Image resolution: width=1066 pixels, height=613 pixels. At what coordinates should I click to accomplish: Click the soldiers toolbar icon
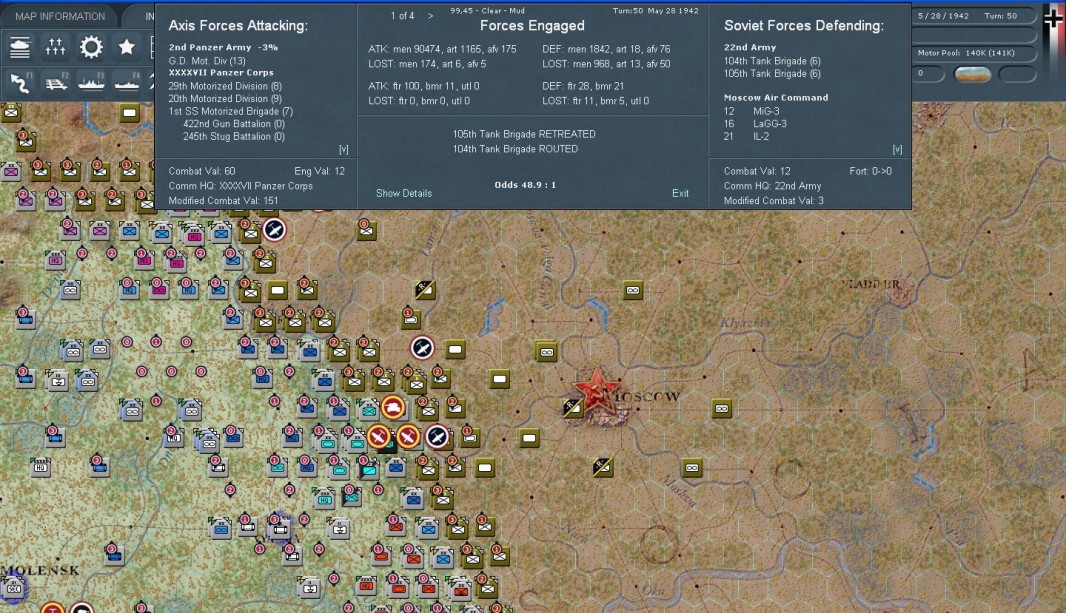(56, 46)
